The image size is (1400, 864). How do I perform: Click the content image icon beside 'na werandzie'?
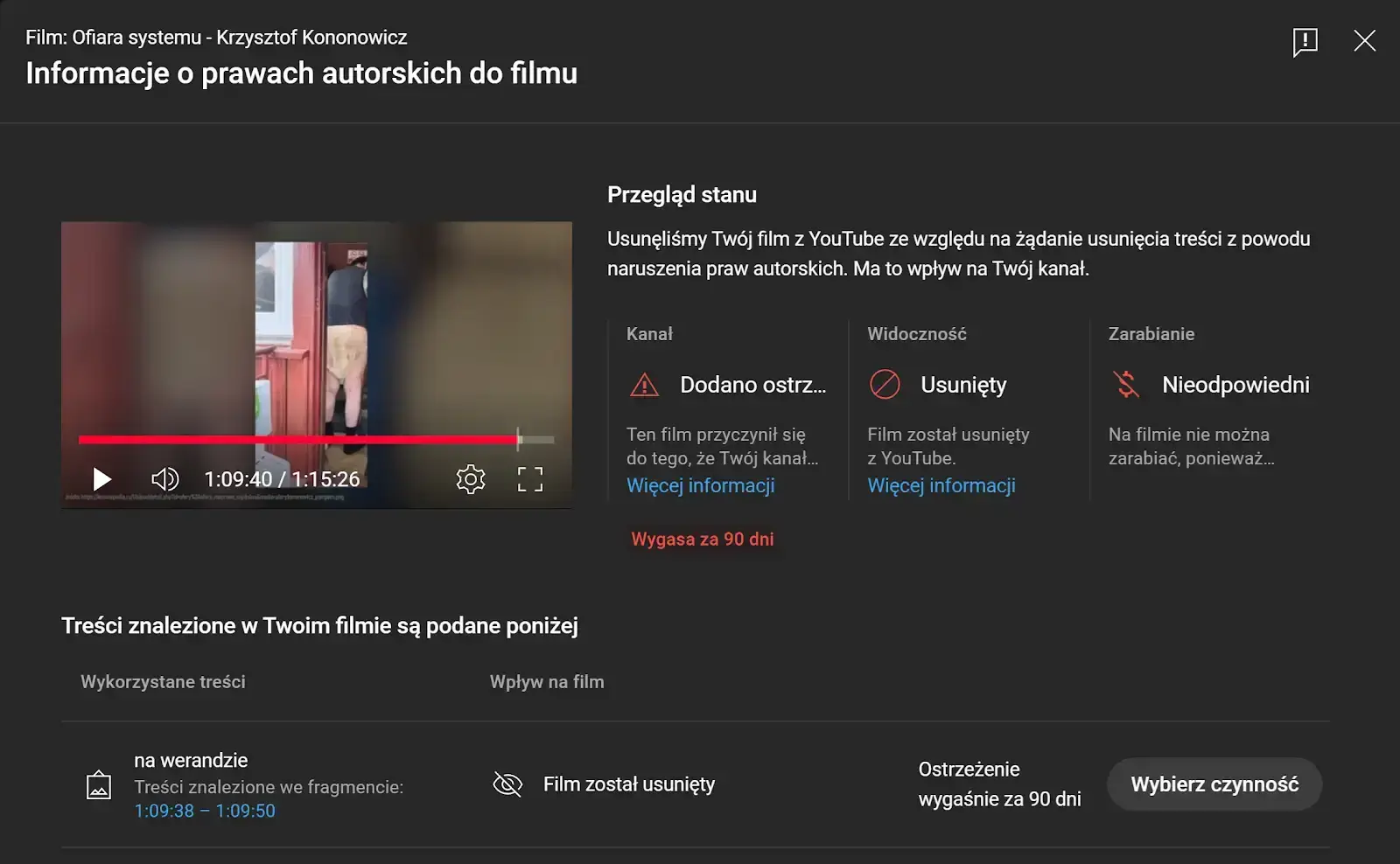click(x=99, y=784)
